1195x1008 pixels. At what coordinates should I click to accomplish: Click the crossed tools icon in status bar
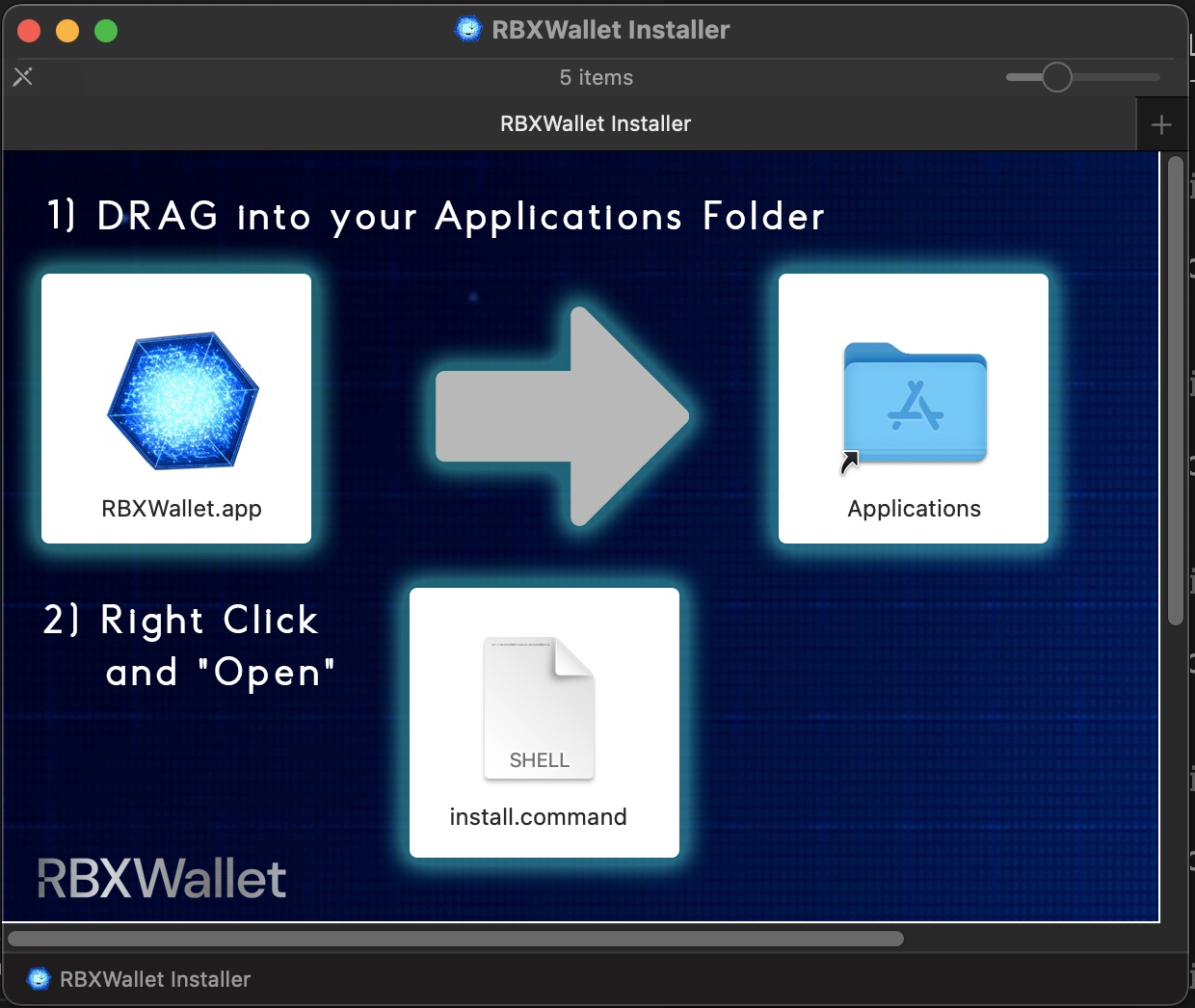pos(23,76)
